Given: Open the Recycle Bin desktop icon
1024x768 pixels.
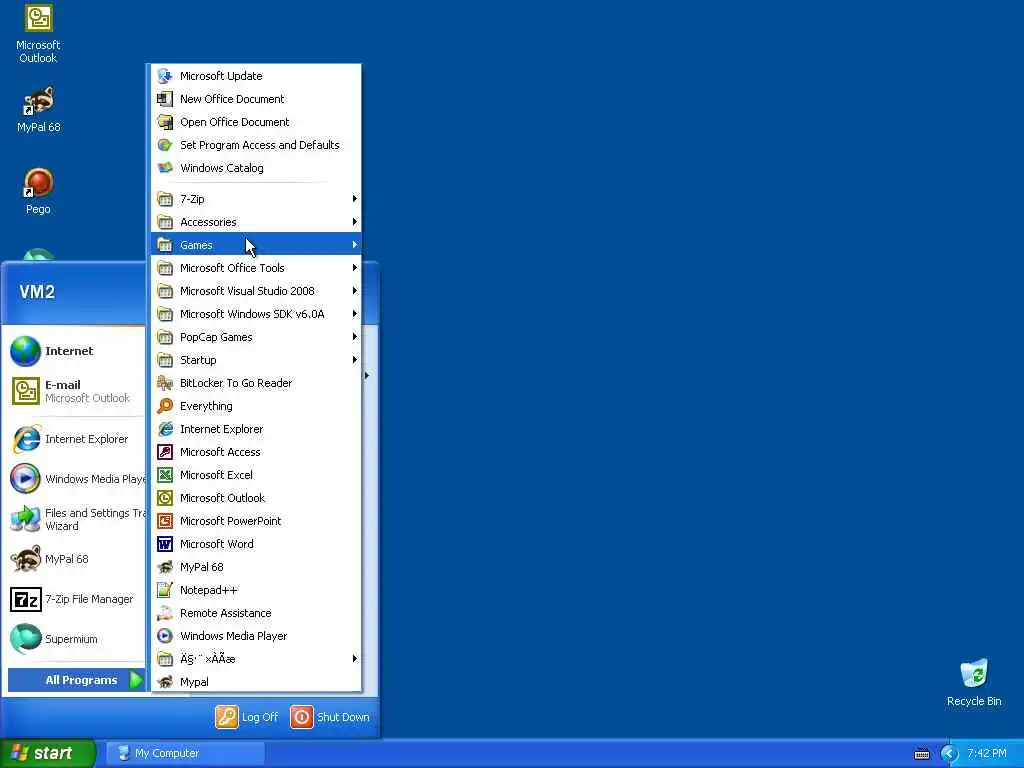Looking at the screenshot, I should [974, 682].
